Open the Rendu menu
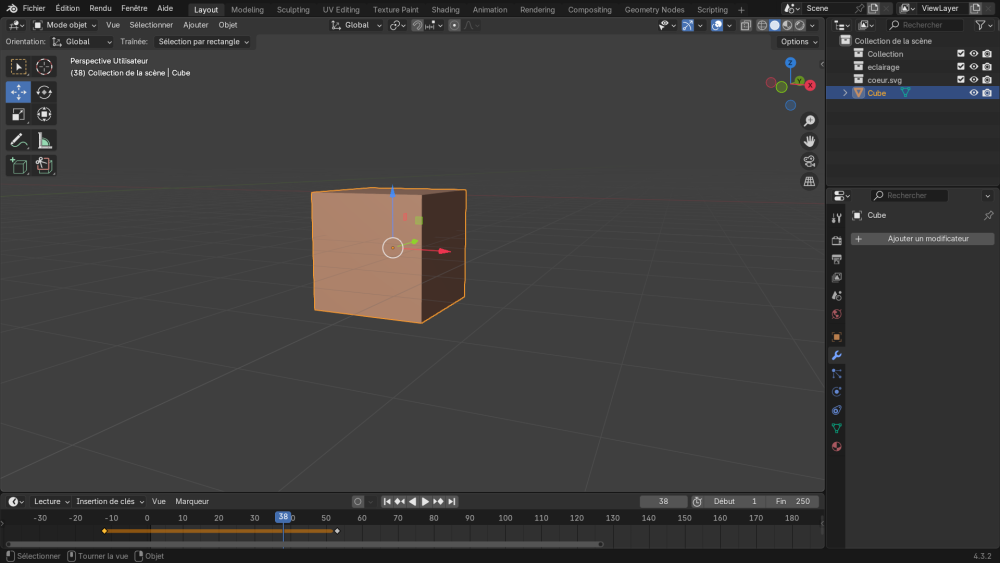 [x=100, y=8]
